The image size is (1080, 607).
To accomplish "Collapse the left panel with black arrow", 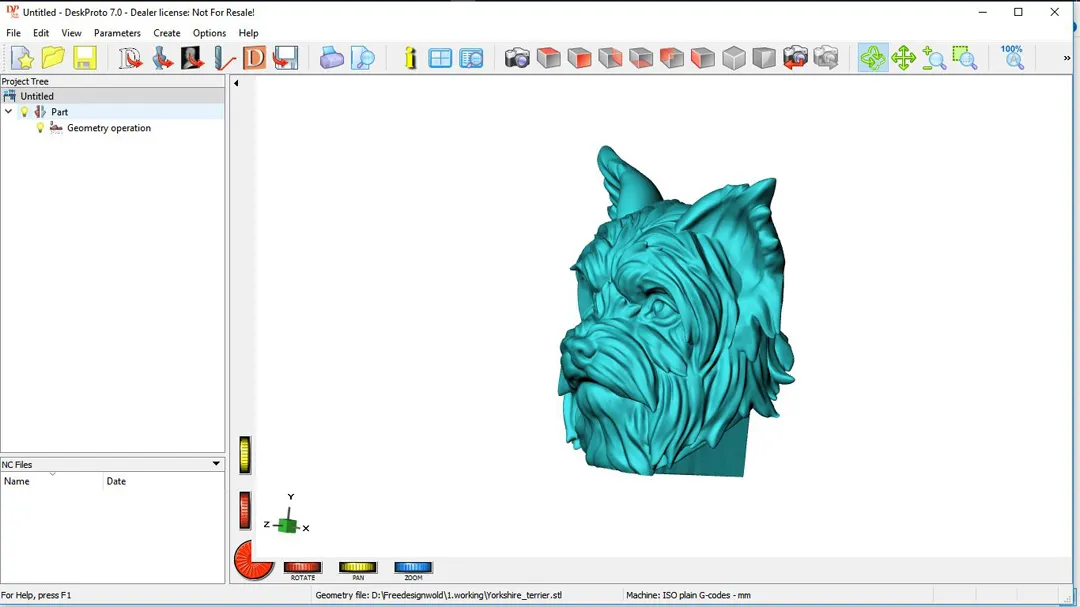I will point(236,83).
